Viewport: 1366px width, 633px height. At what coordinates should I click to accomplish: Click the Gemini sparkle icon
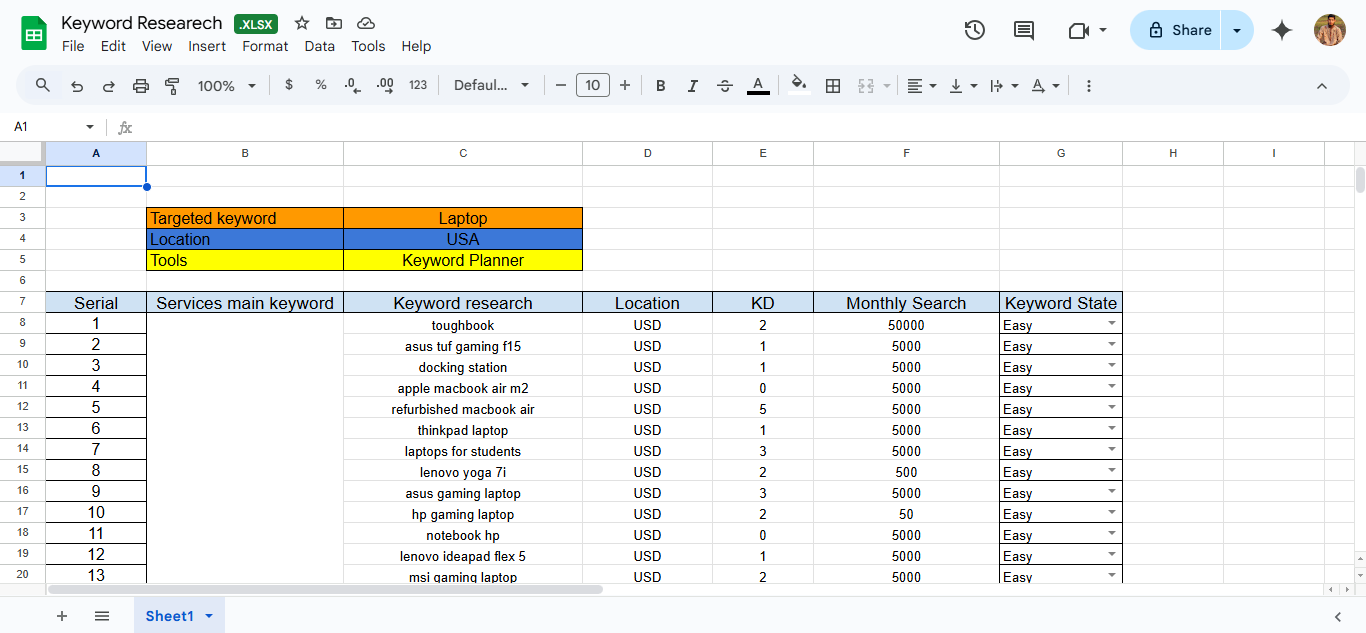[x=1282, y=30]
